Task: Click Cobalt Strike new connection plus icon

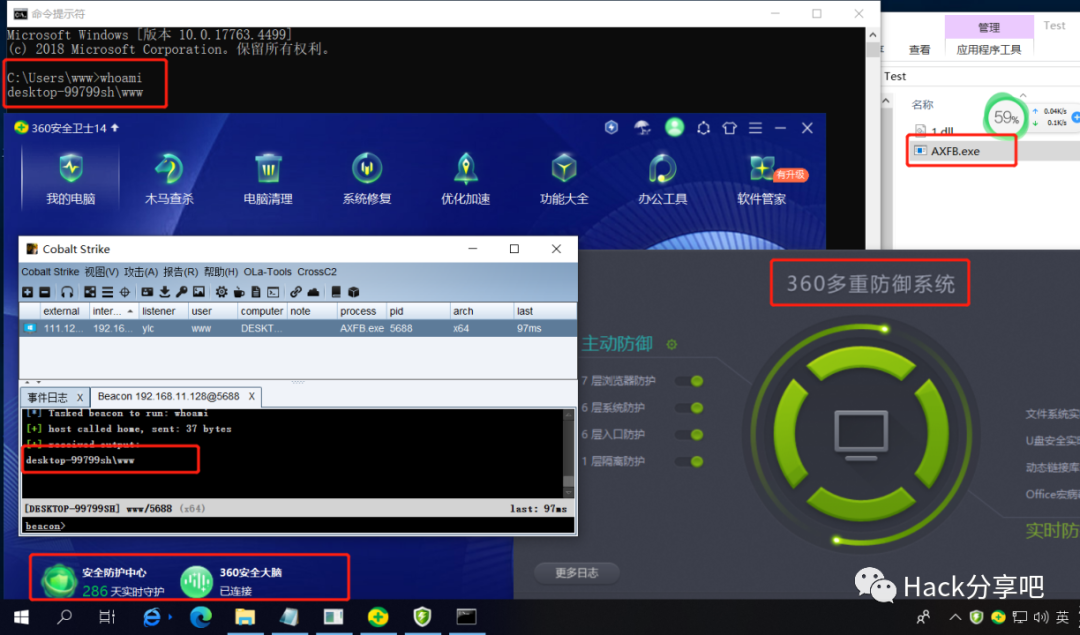Action: point(28,292)
